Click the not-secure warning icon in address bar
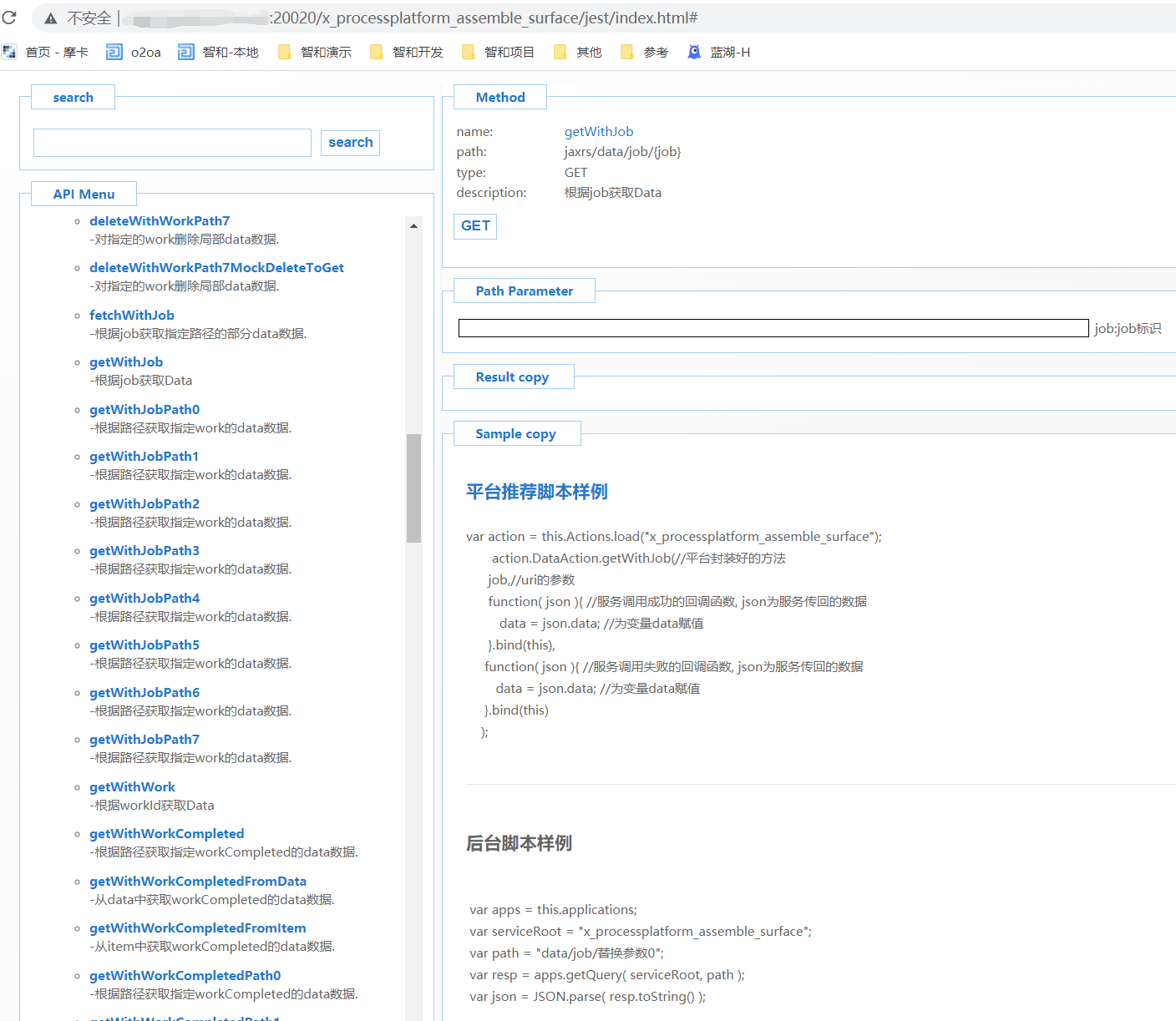 [51, 18]
